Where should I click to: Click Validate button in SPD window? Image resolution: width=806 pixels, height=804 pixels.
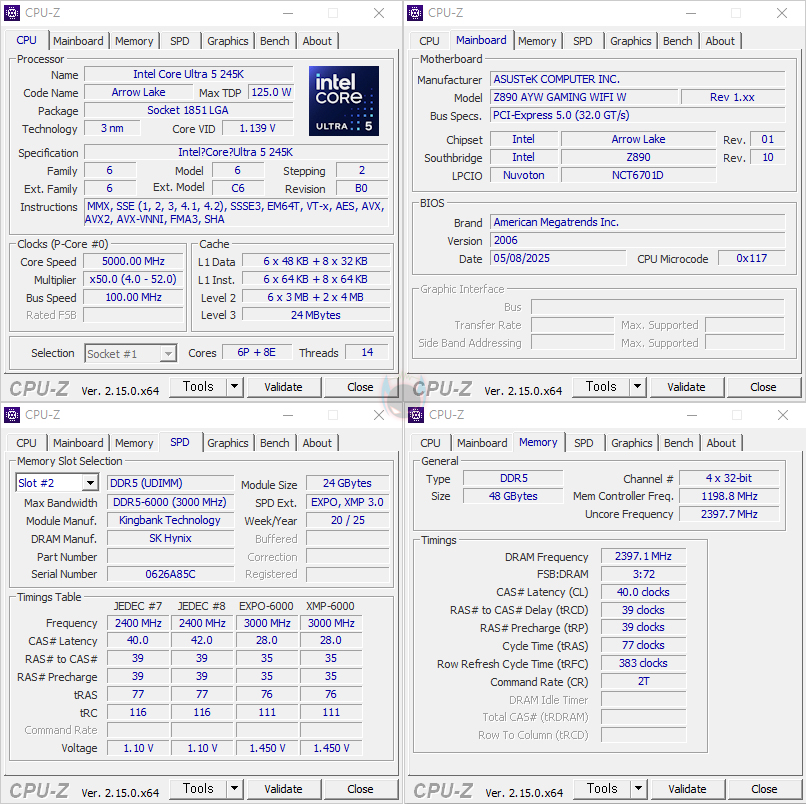coord(283,789)
